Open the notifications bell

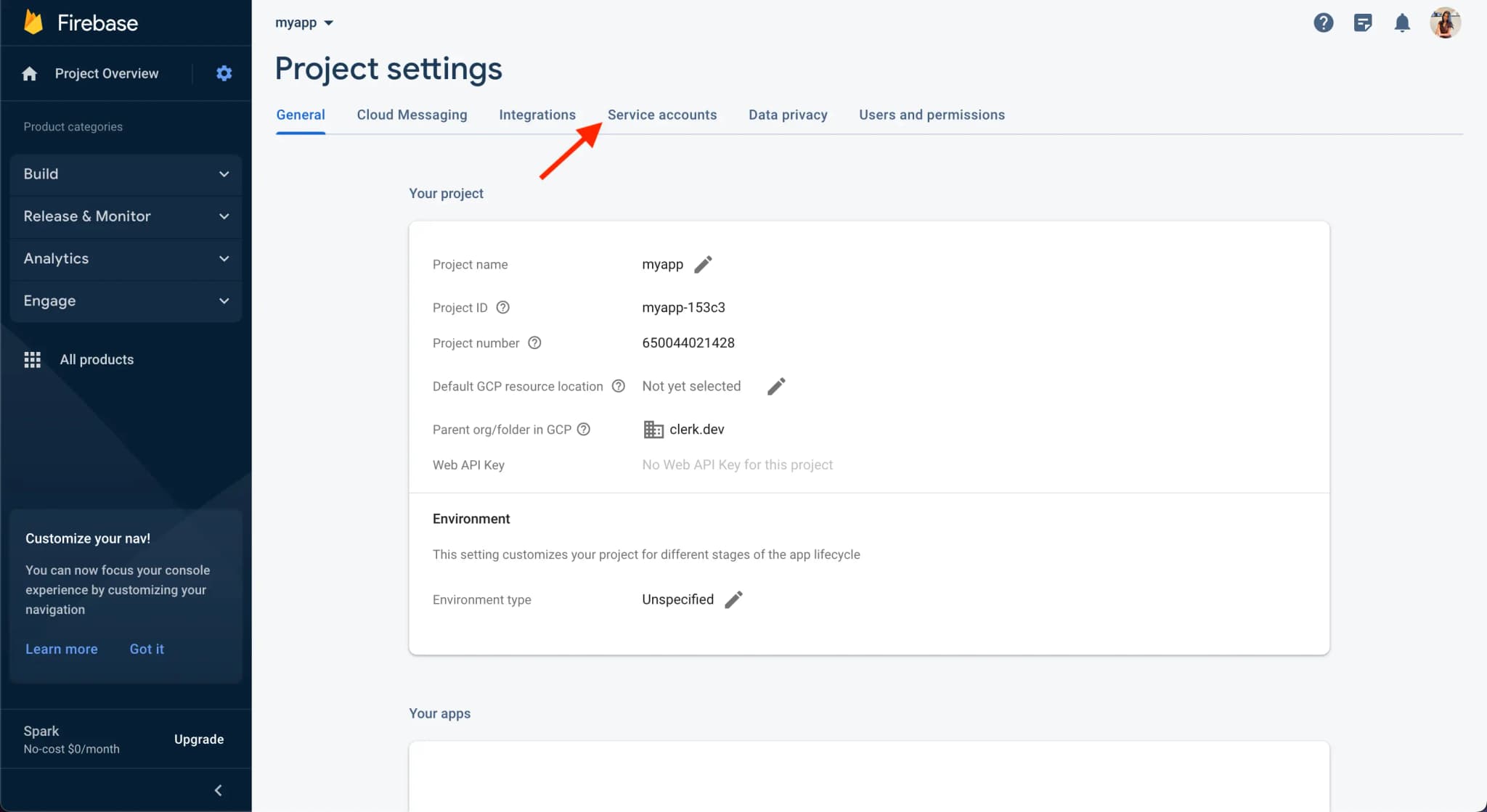point(1402,23)
